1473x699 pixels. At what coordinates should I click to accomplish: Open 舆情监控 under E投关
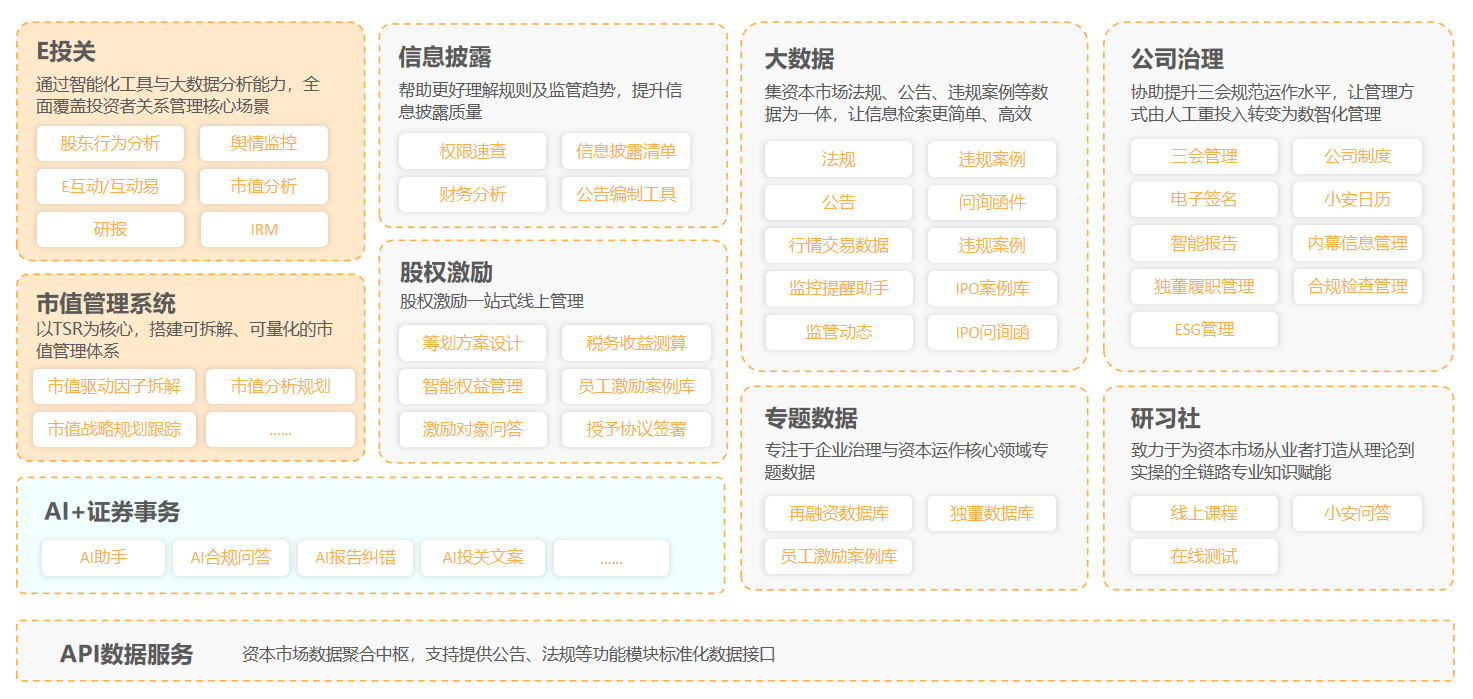pyautogui.click(x=264, y=143)
